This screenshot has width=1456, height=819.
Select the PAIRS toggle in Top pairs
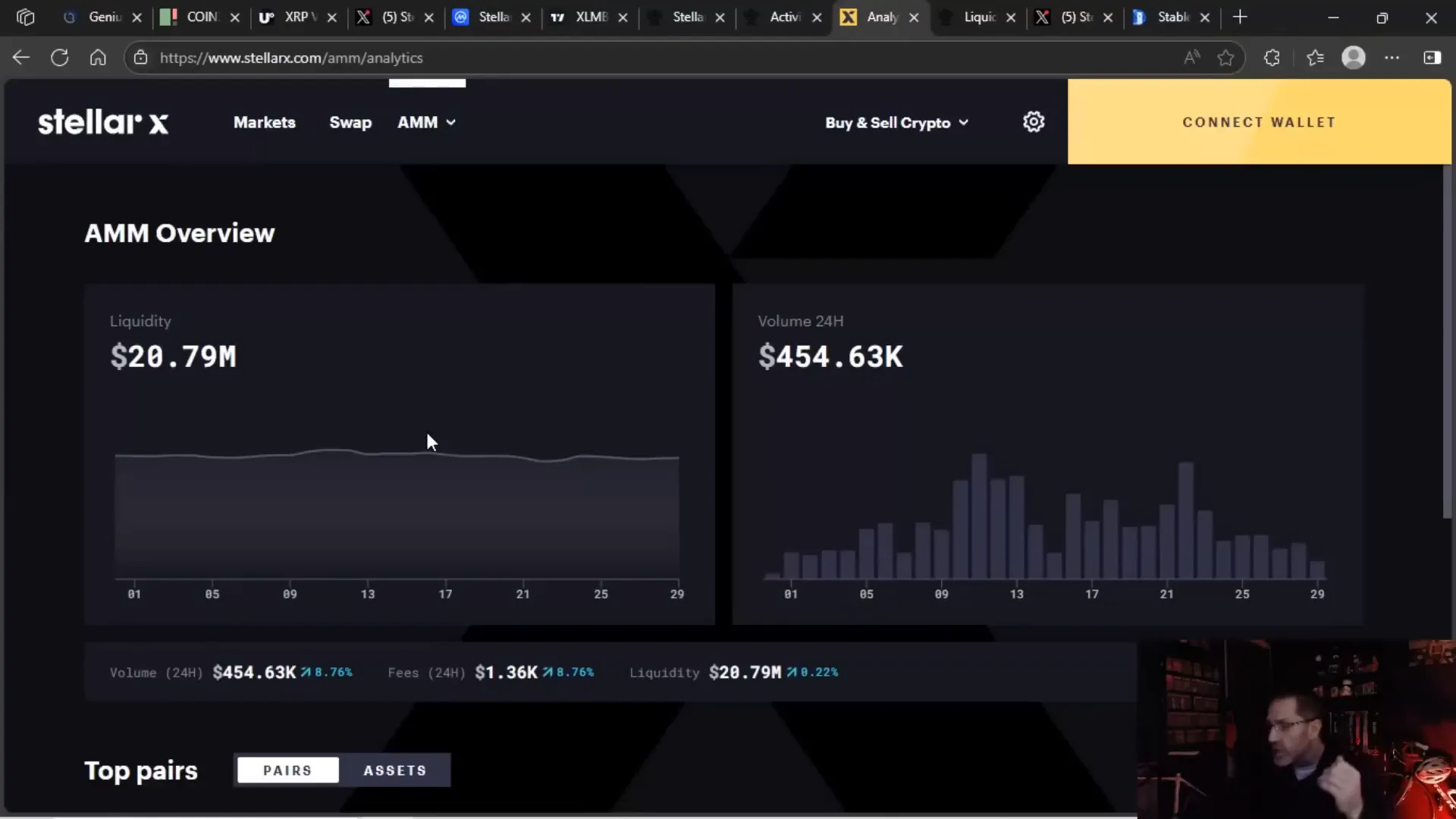(287, 770)
